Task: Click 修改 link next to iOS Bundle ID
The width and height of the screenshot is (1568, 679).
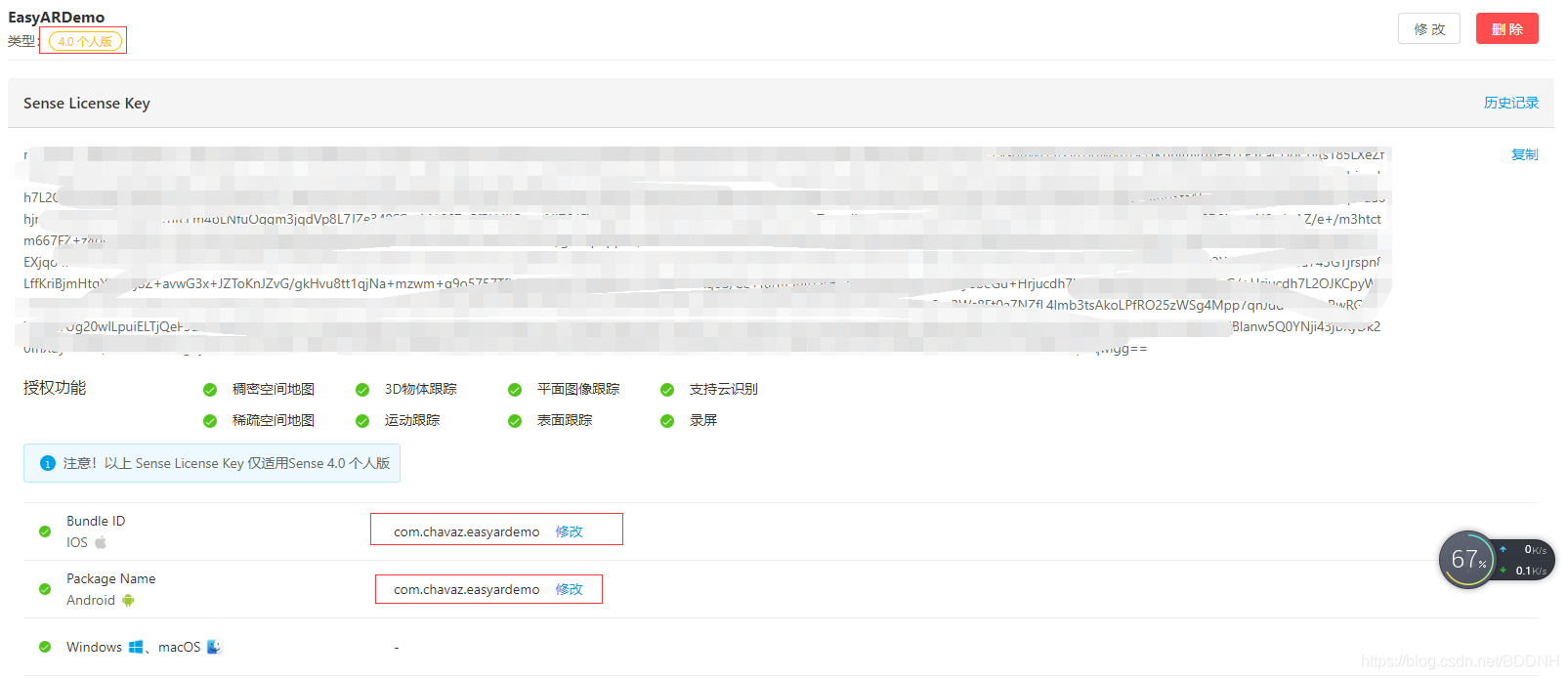Action: click(x=569, y=531)
